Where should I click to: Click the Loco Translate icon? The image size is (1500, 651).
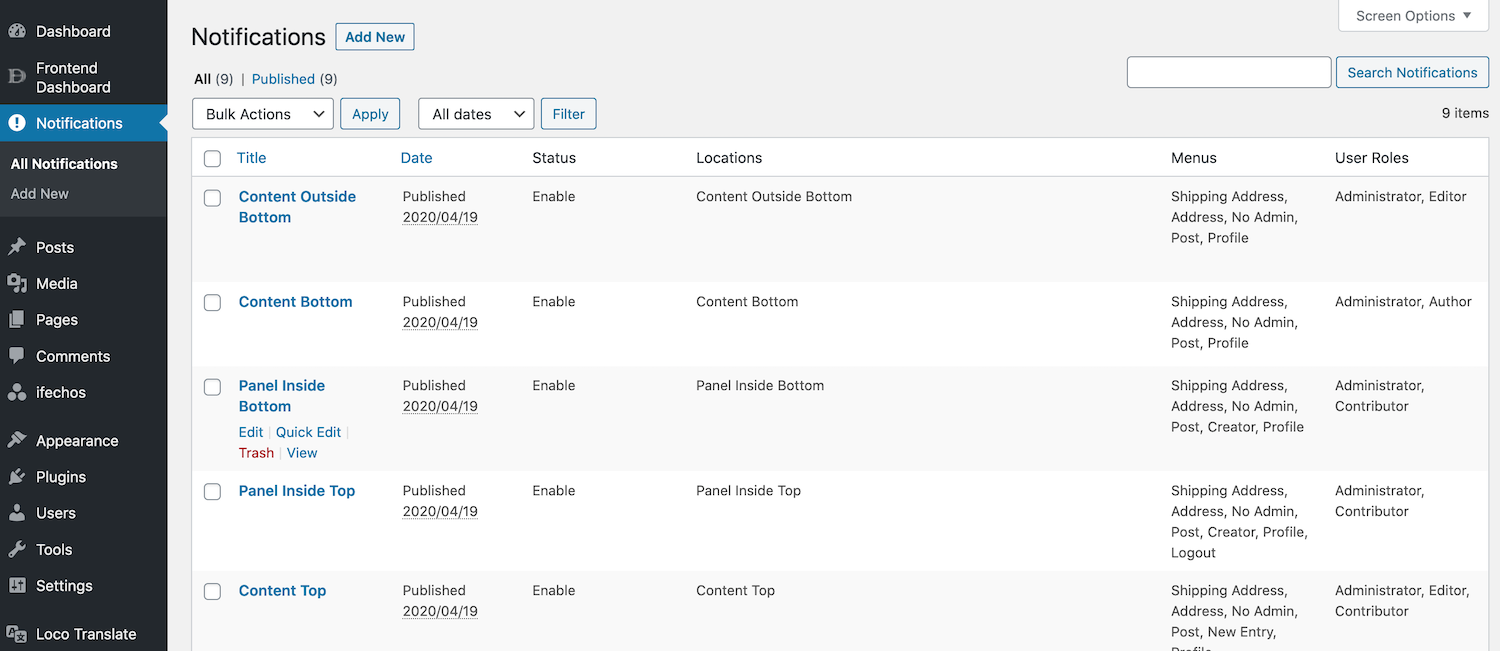(17, 634)
